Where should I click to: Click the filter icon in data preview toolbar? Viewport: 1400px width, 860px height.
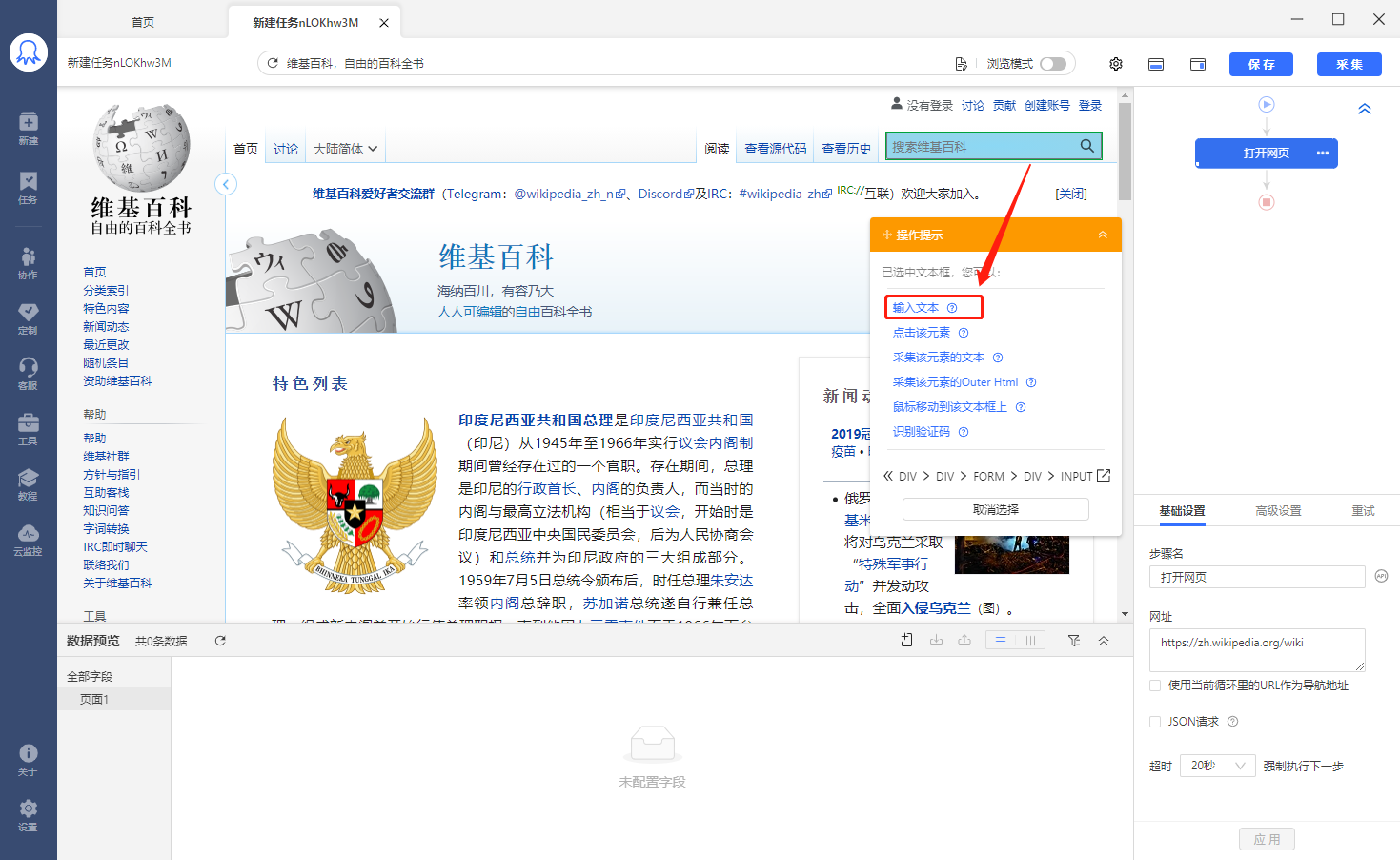pos(1074,641)
